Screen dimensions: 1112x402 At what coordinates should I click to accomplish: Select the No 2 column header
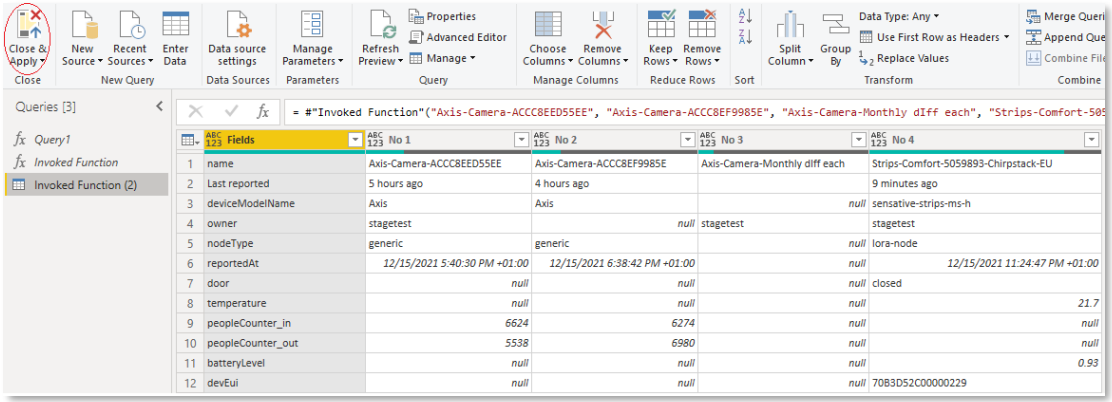(x=614, y=140)
